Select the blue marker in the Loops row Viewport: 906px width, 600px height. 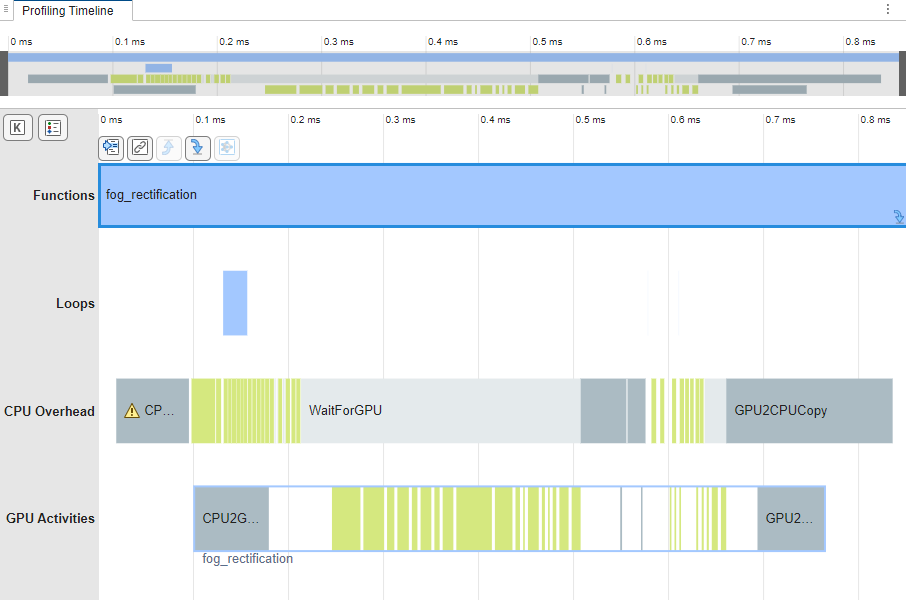[x=234, y=302]
